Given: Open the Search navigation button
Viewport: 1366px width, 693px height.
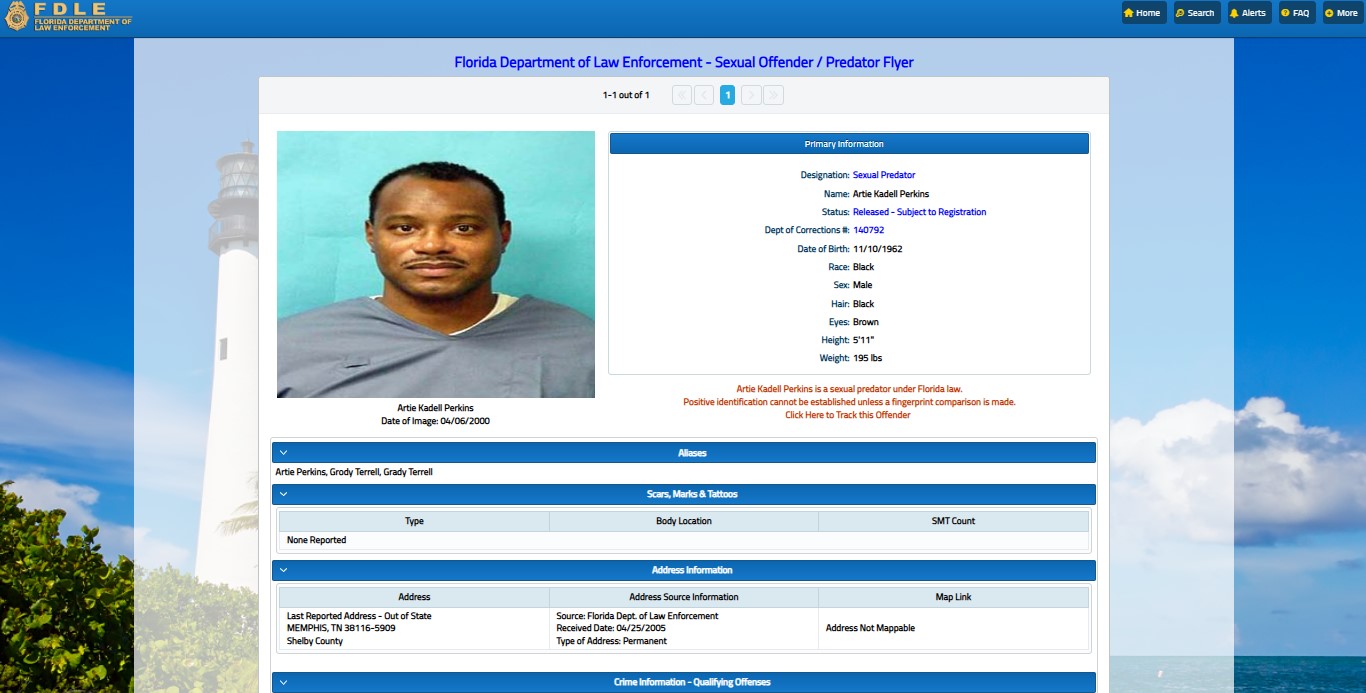Looking at the screenshot, I should tap(1196, 13).
